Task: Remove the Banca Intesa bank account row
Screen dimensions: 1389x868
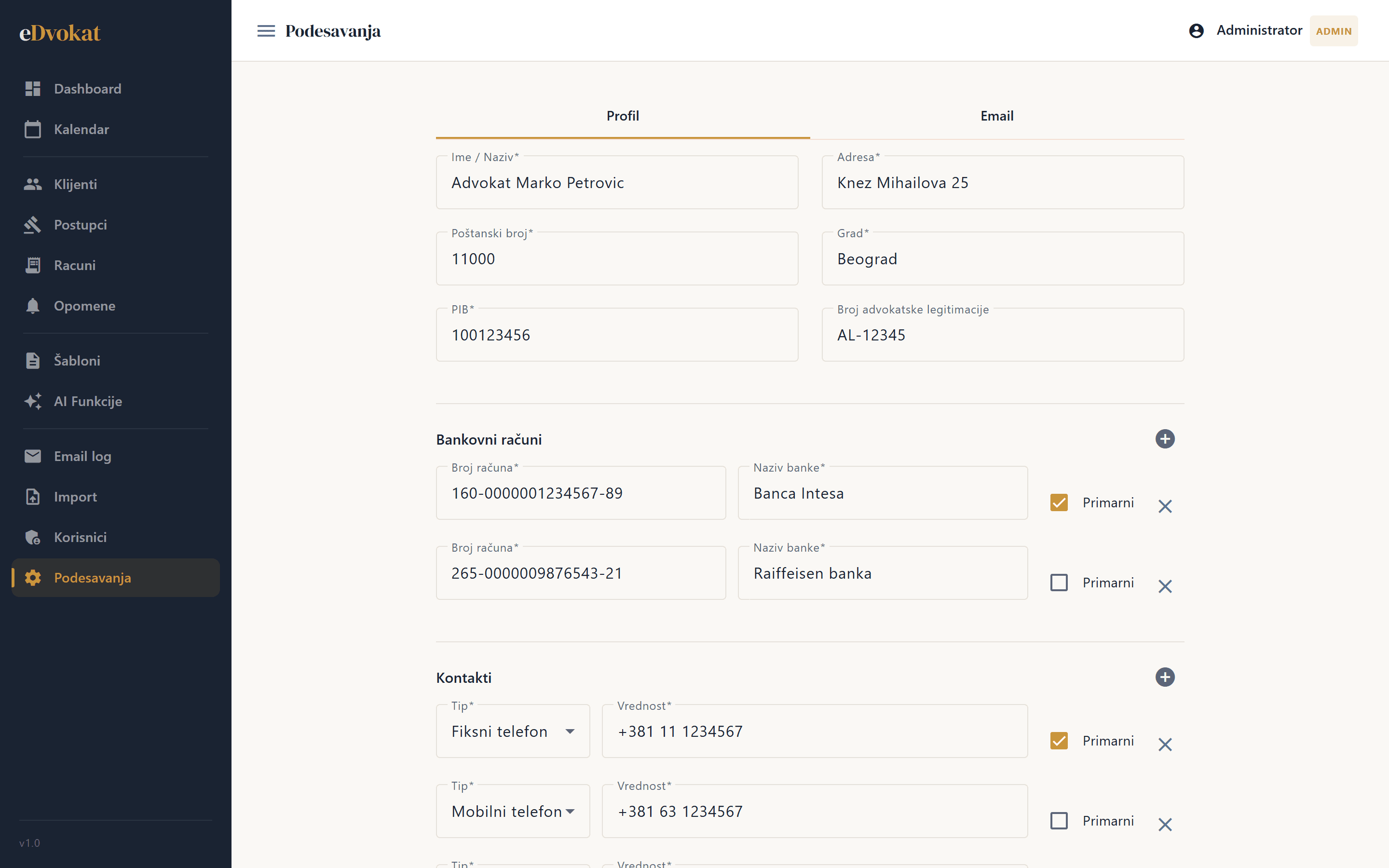Action: pos(1165,506)
